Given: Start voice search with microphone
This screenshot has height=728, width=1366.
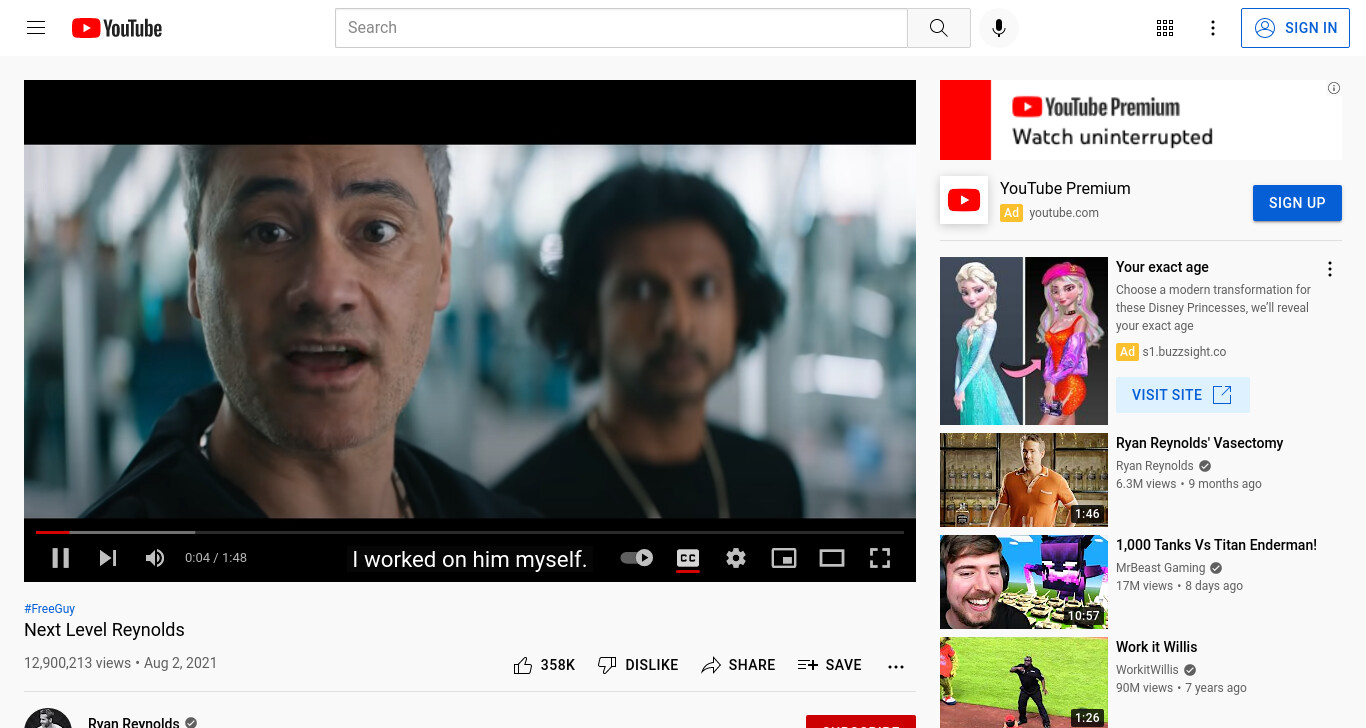Looking at the screenshot, I should coord(998,28).
